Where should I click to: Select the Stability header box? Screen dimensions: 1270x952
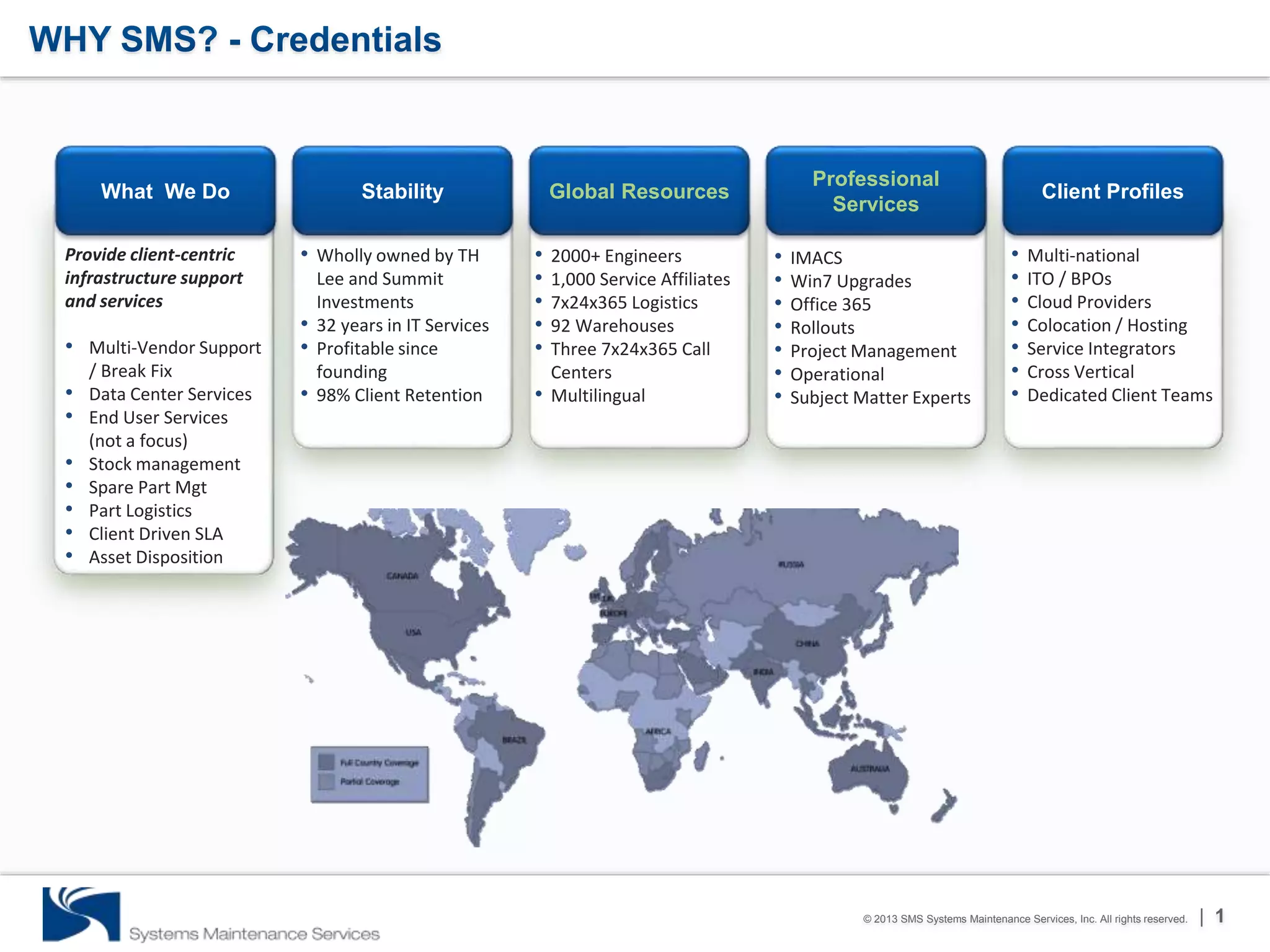pyautogui.click(x=402, y=191)
